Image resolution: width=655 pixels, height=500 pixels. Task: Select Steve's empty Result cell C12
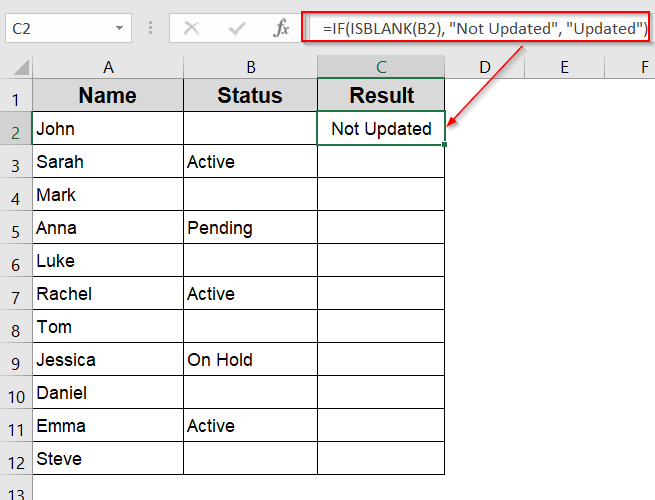(x=381, y=458)
